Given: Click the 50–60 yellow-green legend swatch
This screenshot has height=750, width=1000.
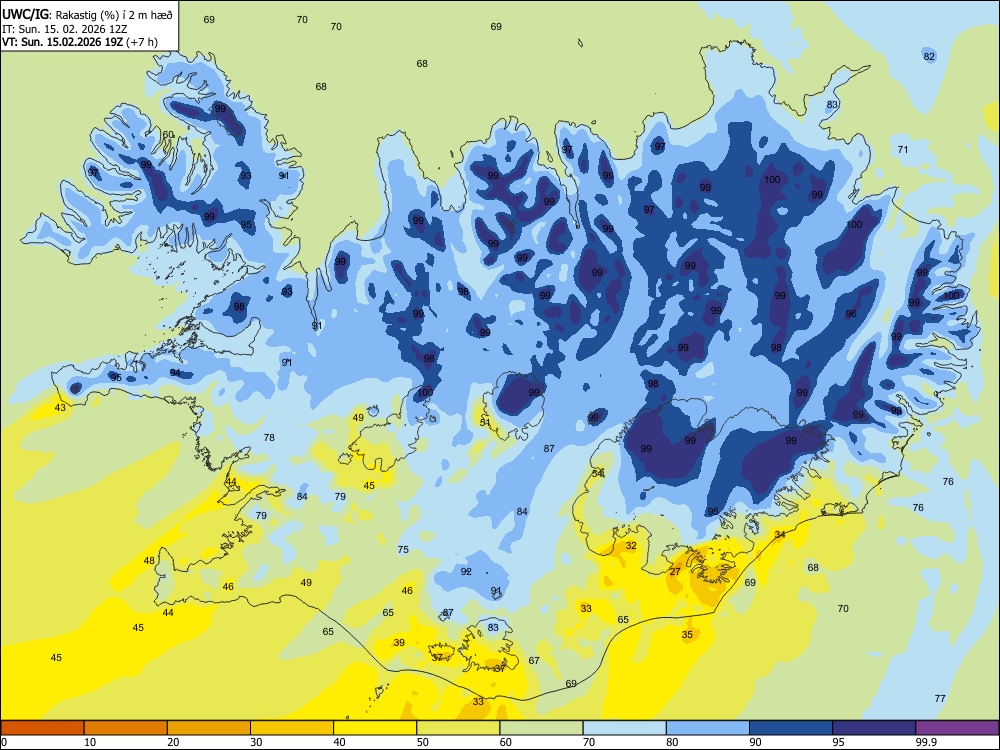Looking at the screenshot, I should pyautogui.click(x=458, y=728).
